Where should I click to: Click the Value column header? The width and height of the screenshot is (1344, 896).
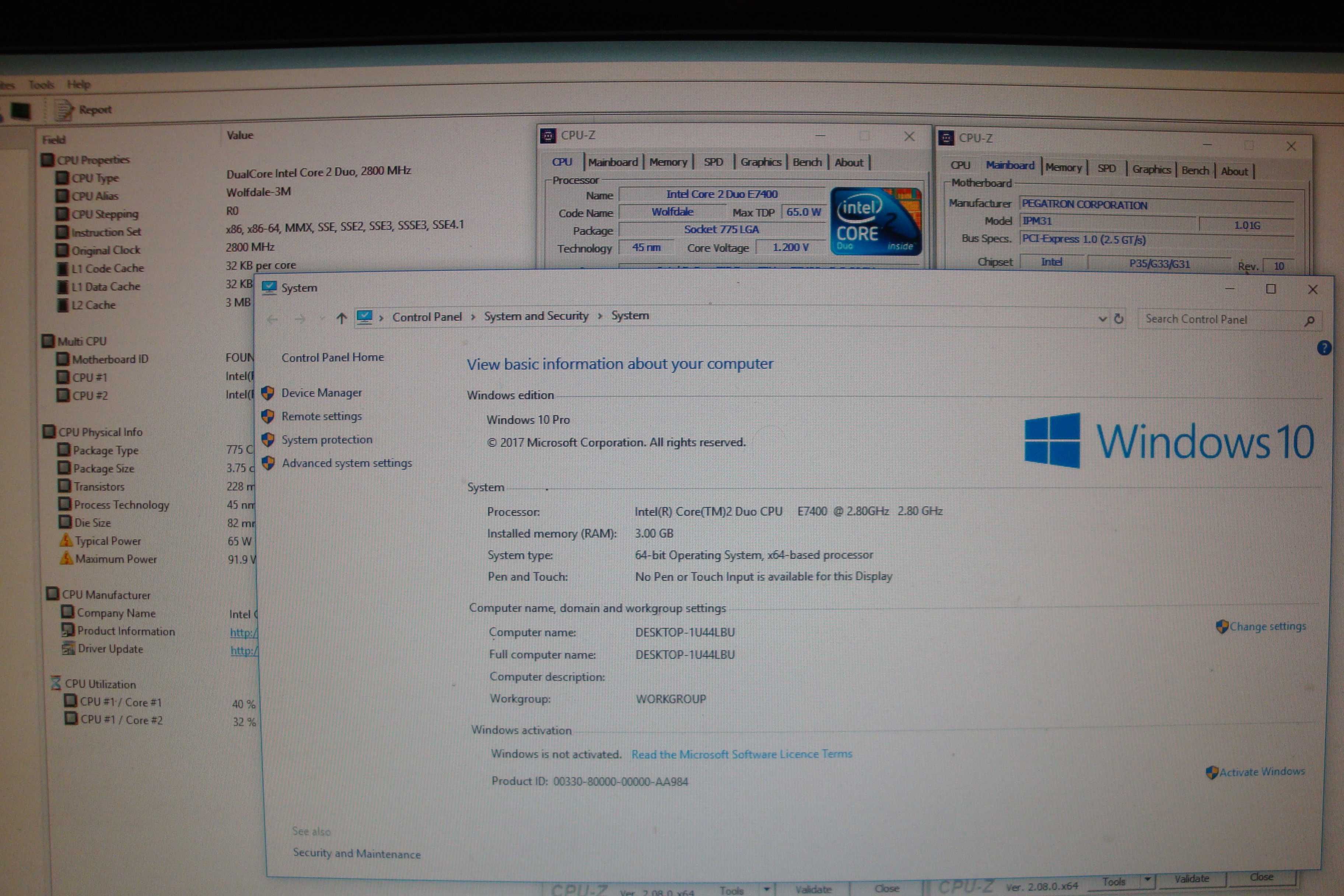click(239, 136)
